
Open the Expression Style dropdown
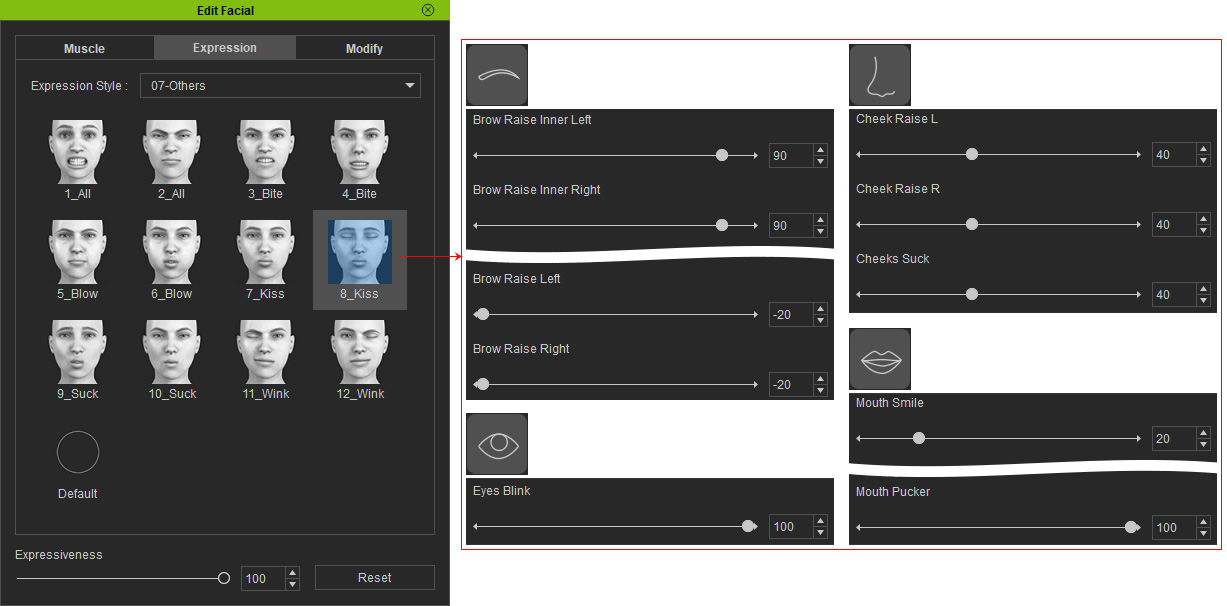coord(280,86)
